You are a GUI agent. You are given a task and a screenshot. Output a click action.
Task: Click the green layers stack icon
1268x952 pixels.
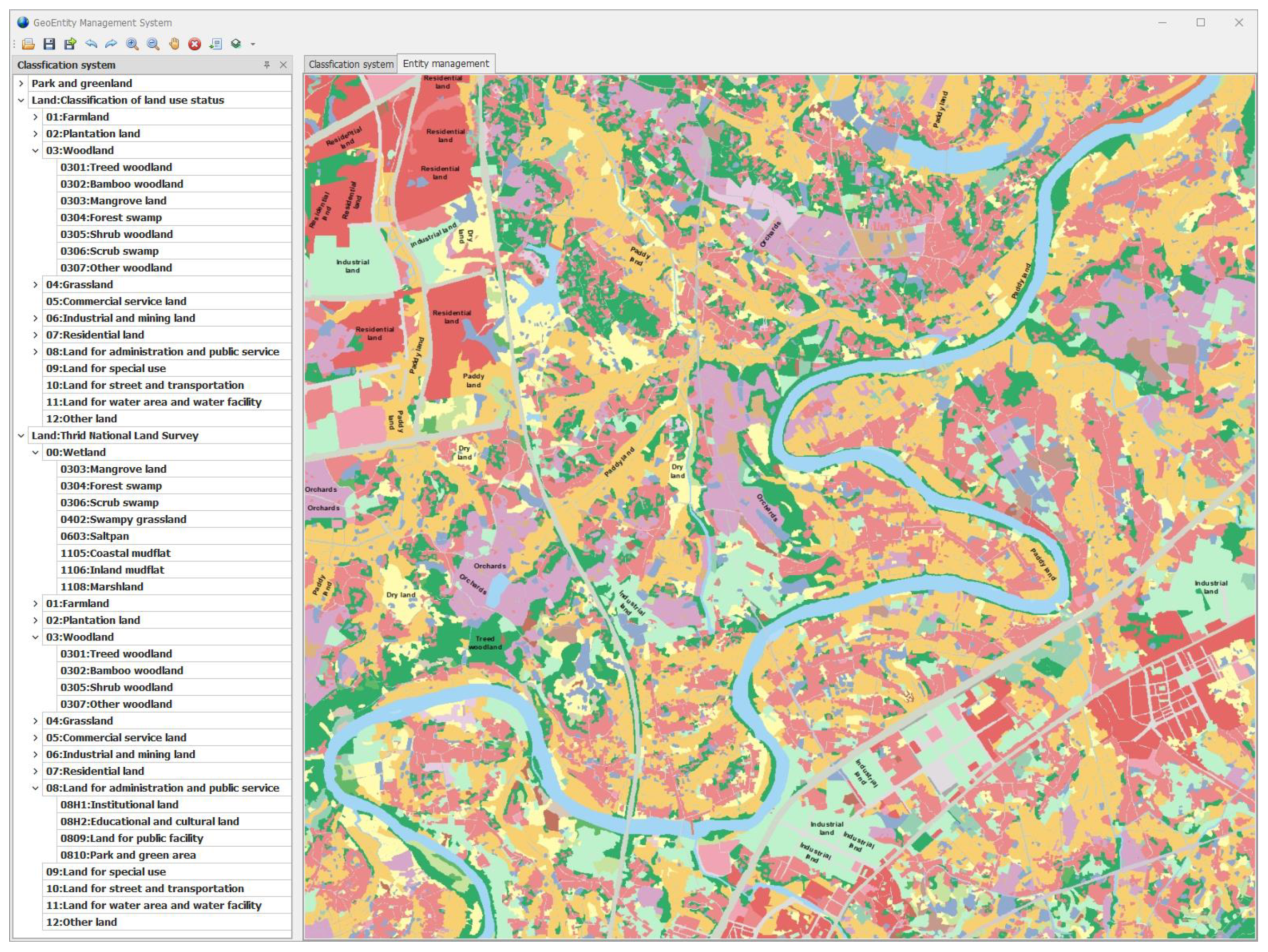pos(235,44)
